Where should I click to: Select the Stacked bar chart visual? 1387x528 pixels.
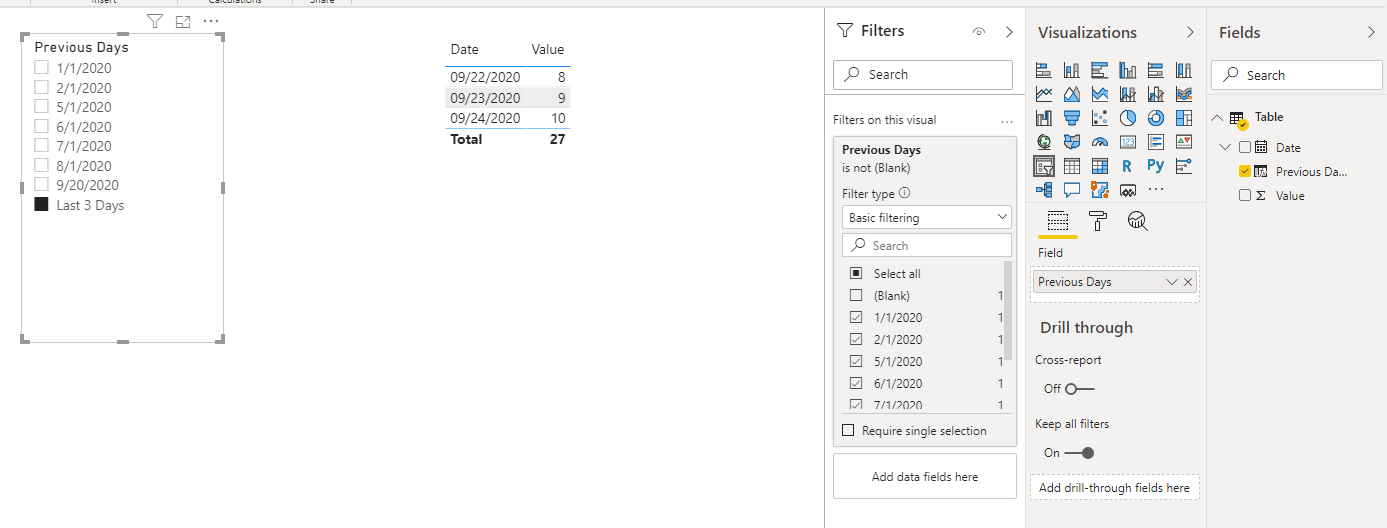[1044, 70]
